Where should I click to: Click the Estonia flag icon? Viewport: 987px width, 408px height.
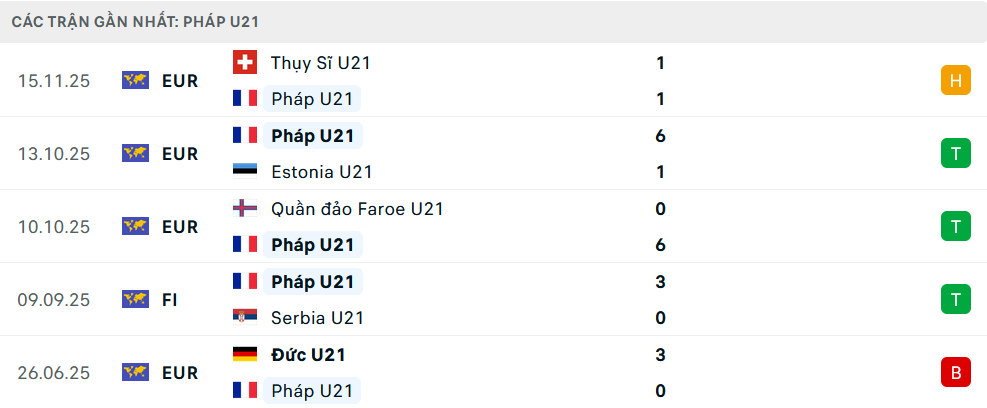(x=244, y=172)
